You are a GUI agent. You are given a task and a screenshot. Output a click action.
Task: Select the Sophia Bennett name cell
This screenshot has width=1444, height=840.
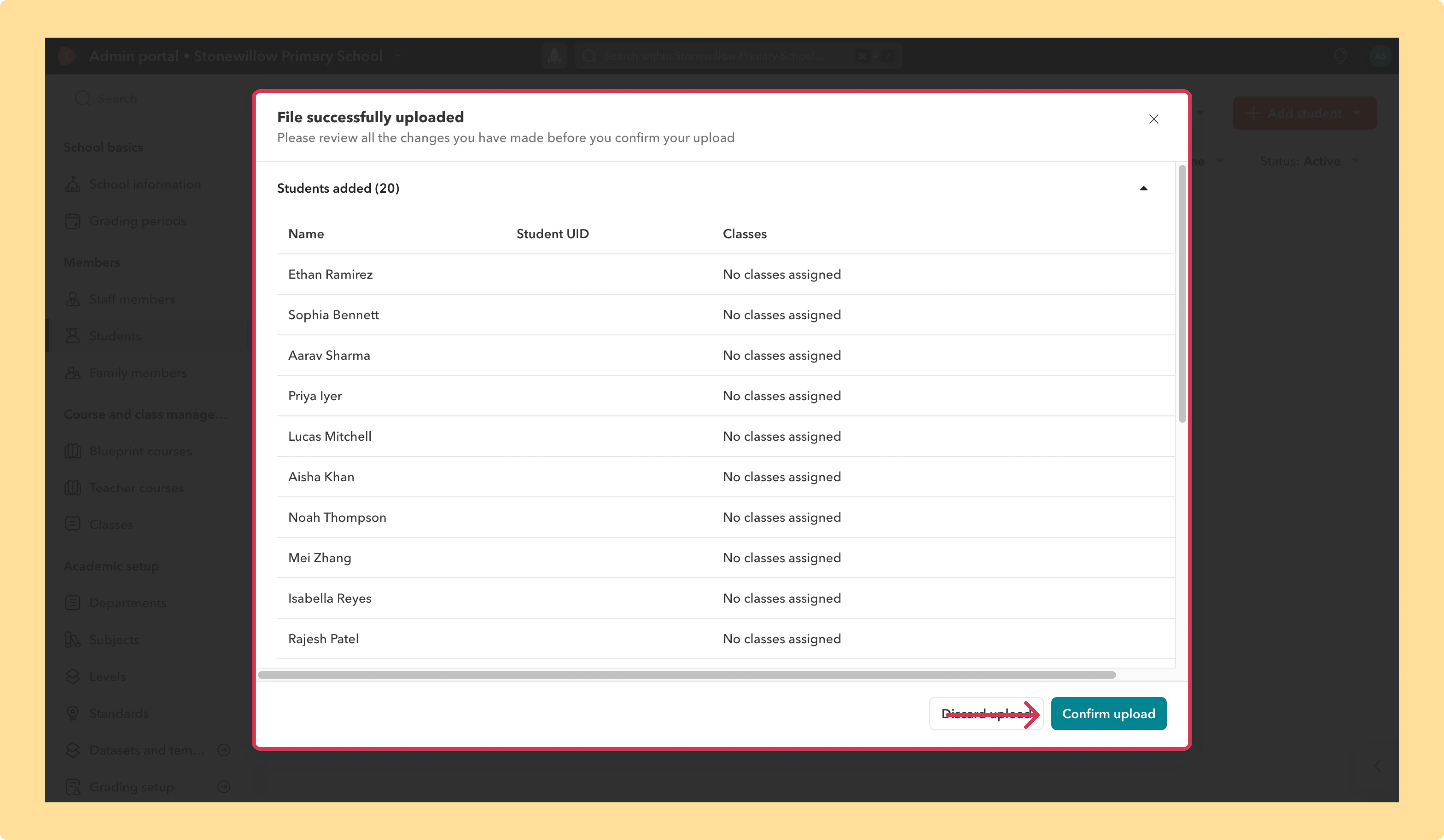(x=333, y=315)
